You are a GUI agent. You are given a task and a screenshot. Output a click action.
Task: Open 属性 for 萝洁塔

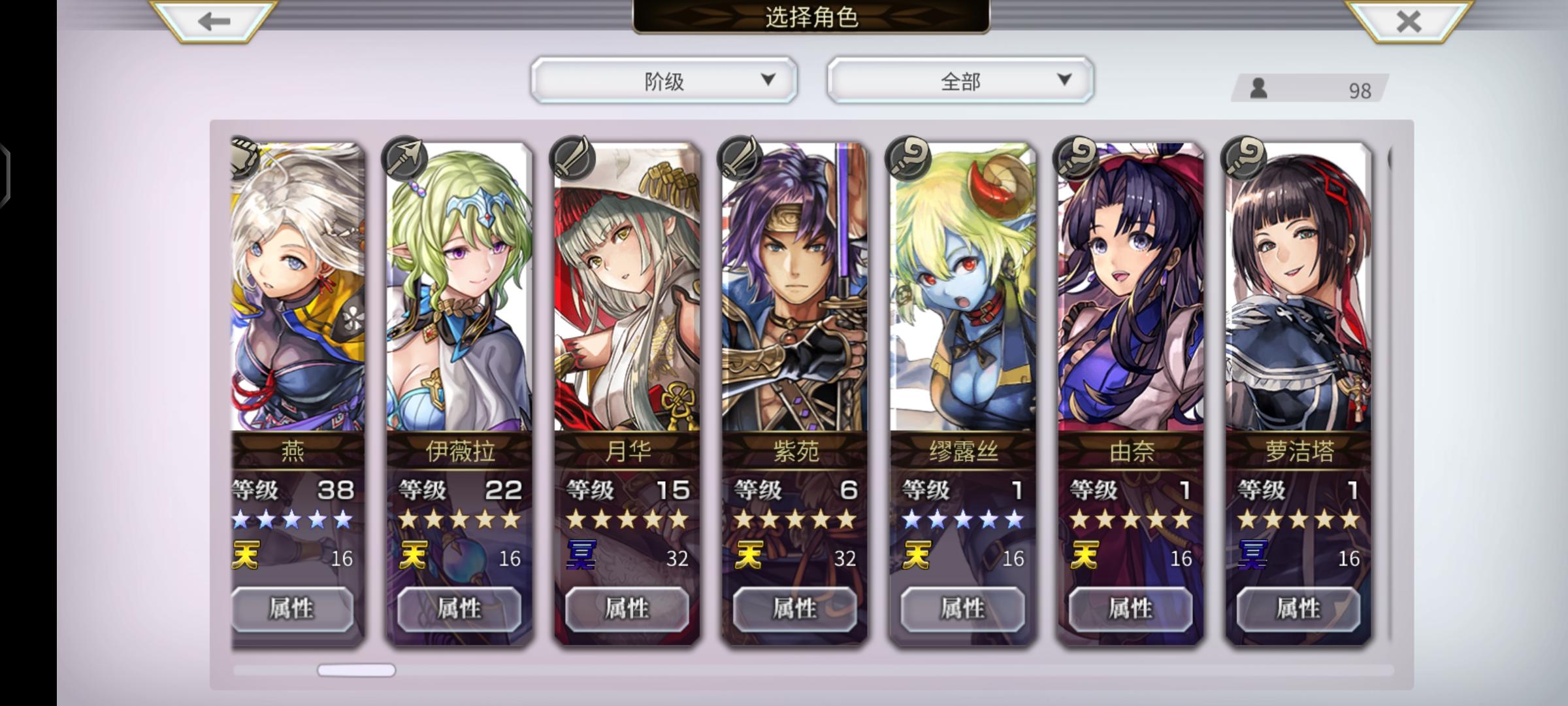tap(1298, 609)
